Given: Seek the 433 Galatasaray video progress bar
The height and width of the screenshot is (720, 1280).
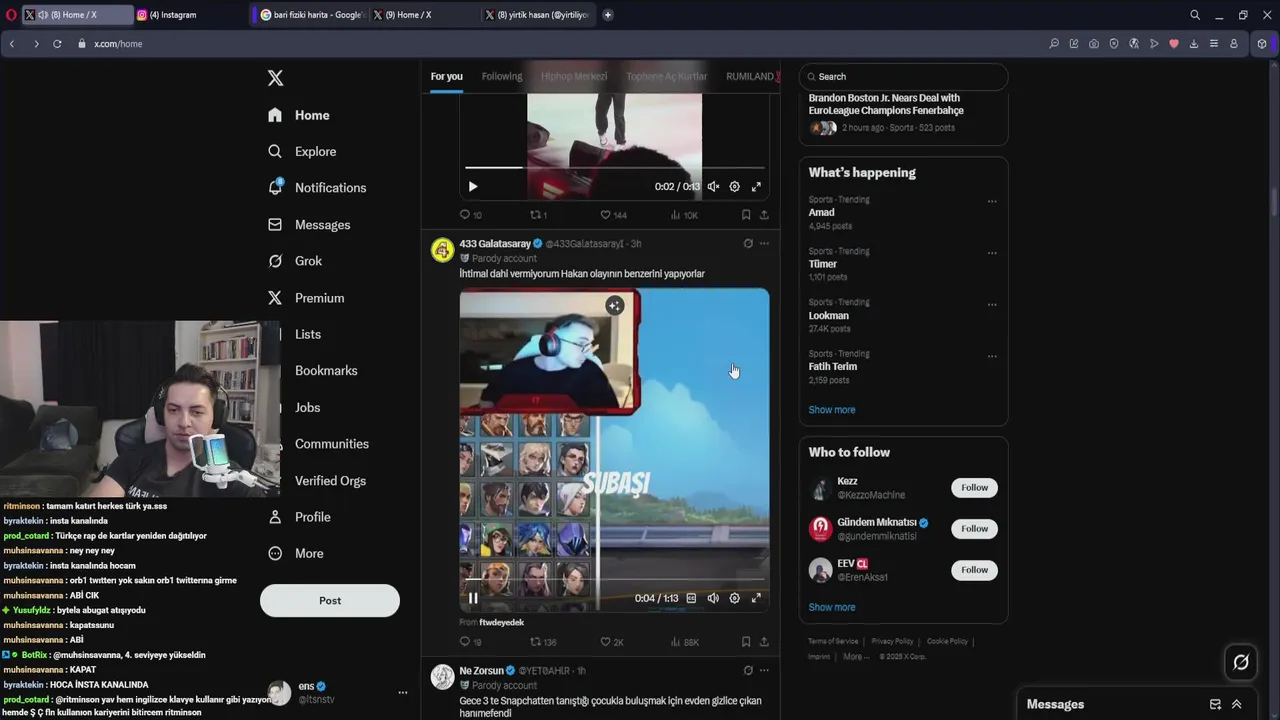Looking at the screenshot, I should [614, 579].
